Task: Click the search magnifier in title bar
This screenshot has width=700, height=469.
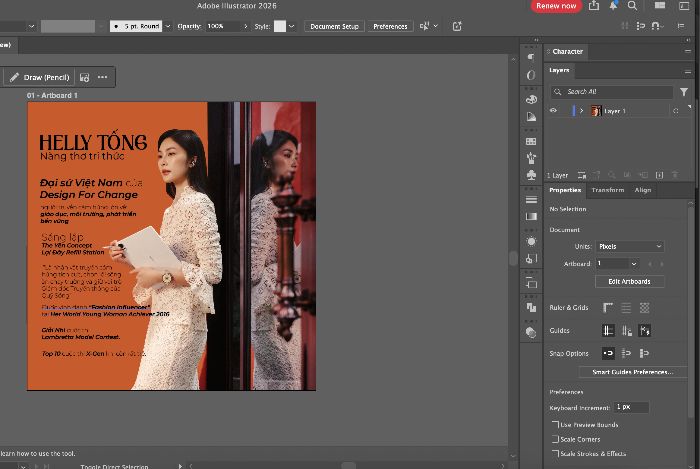Action: (632, 5)
